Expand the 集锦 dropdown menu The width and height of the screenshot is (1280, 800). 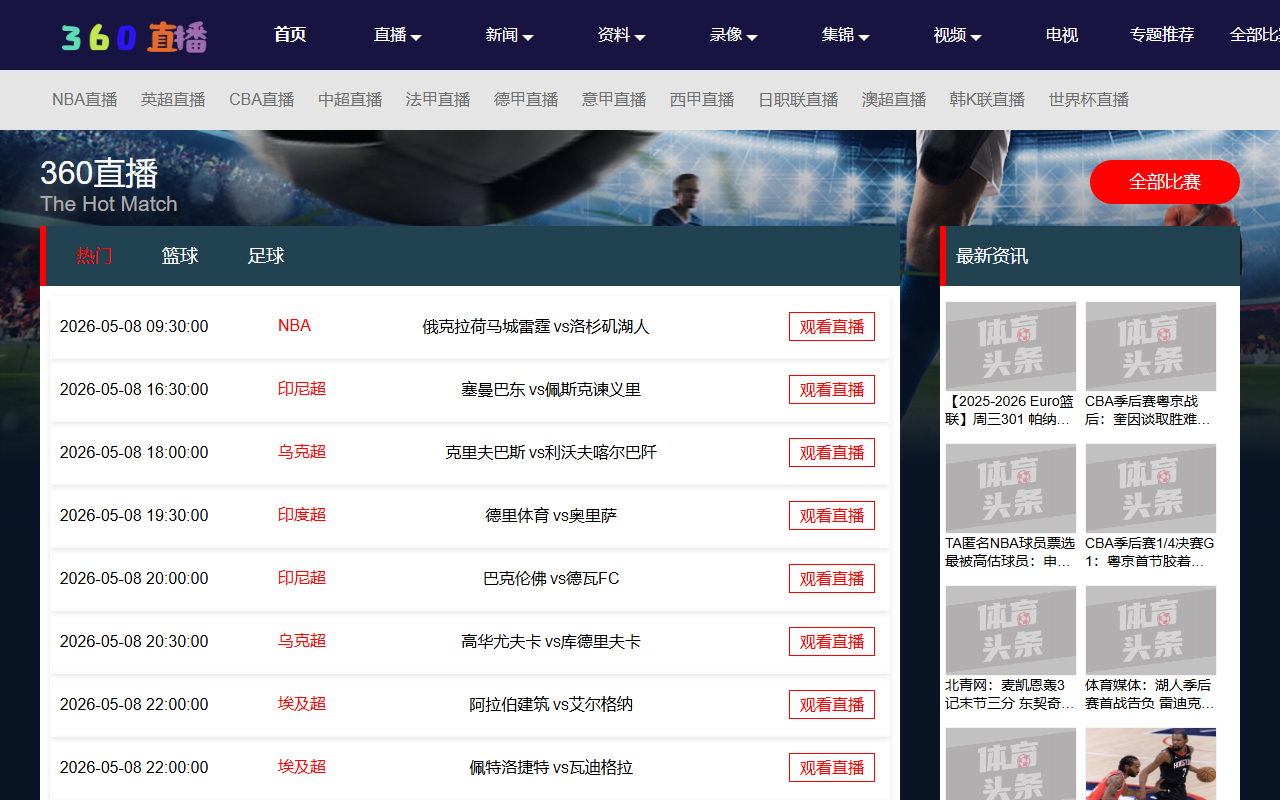point(845,35)
